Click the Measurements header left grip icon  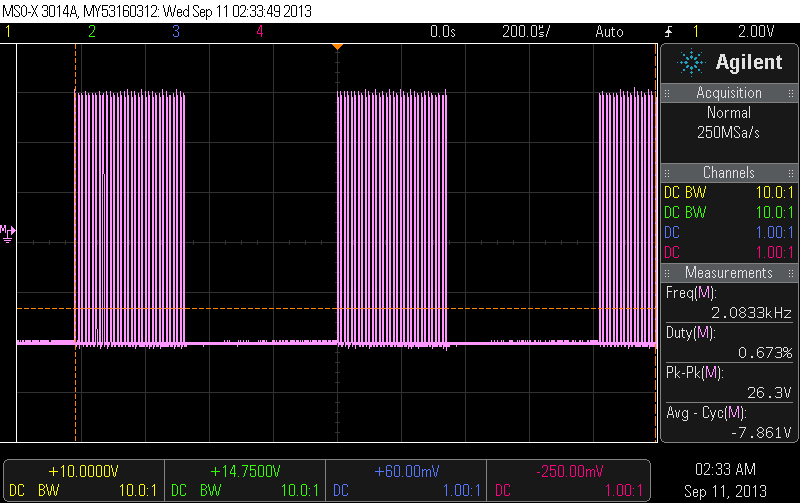coord(667,273)
